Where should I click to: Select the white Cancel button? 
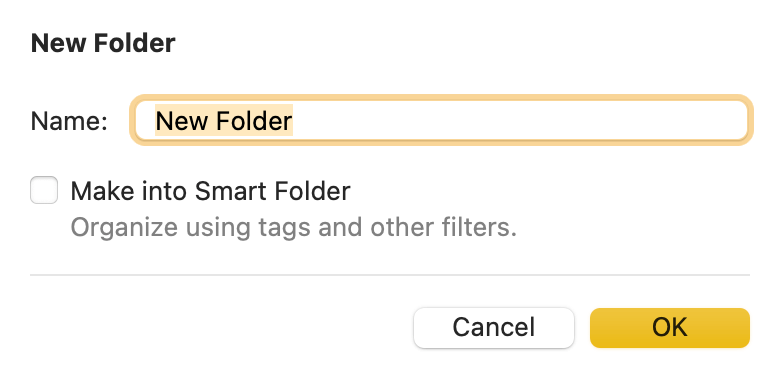(494, 327)
